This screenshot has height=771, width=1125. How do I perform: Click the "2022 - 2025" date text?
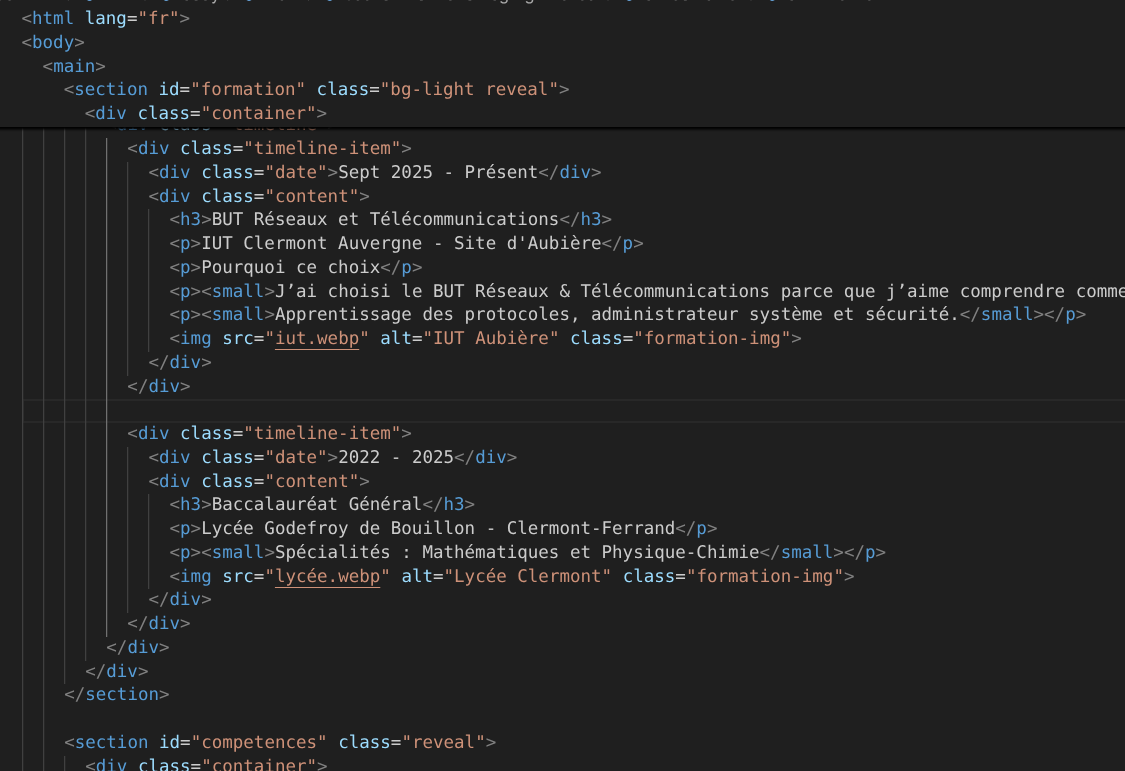(395, 457)
